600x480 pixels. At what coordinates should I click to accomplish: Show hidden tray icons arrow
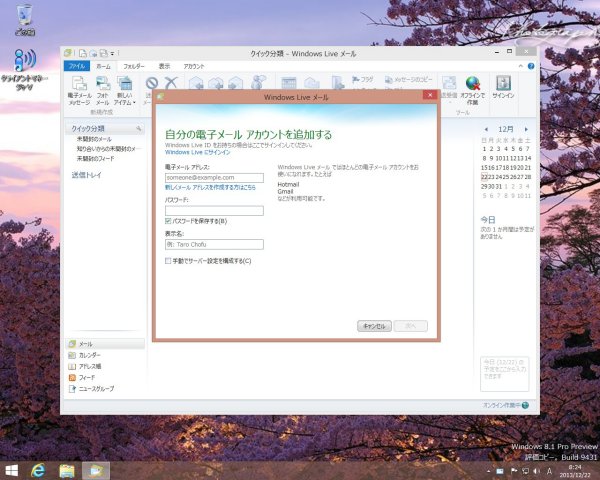488,471
